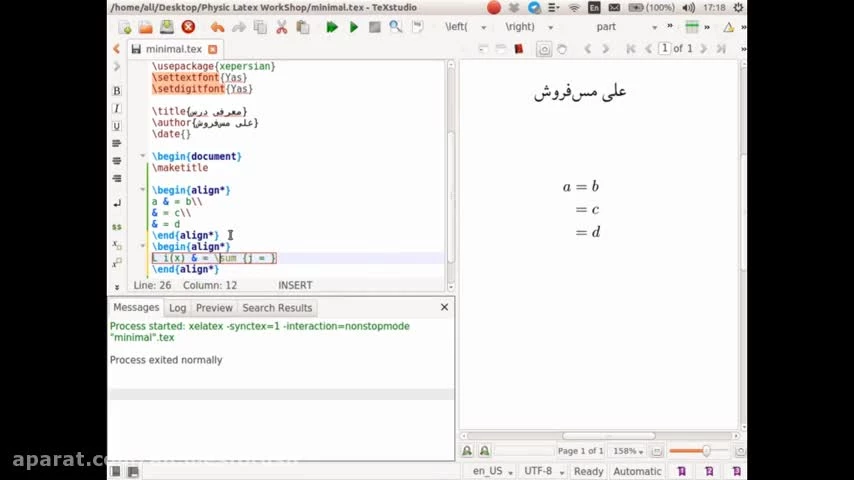Open the part sectioning dropdown

(625, 27)
